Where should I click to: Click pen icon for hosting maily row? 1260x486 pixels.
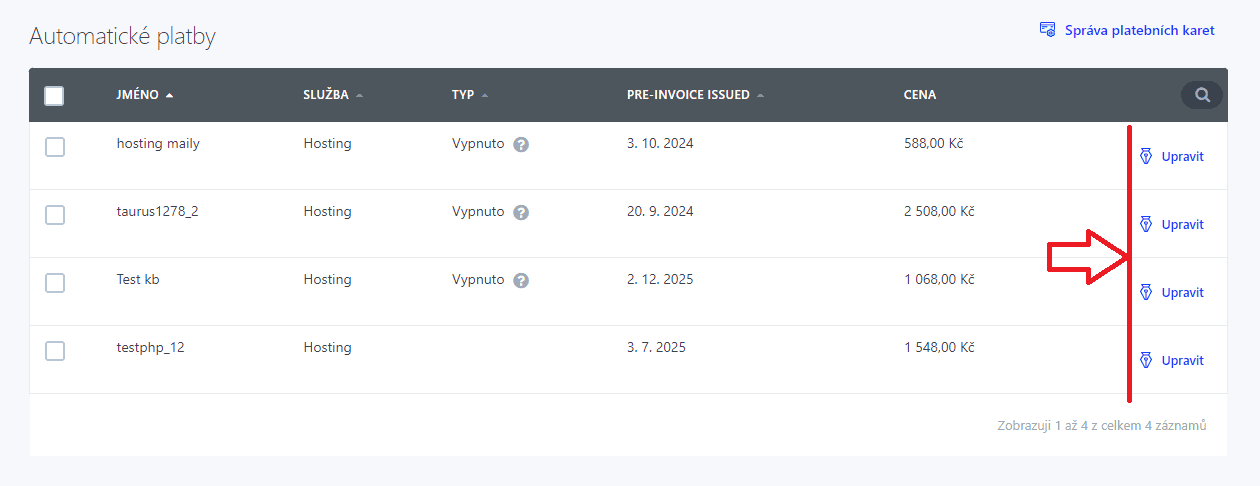coord(1146,156)
